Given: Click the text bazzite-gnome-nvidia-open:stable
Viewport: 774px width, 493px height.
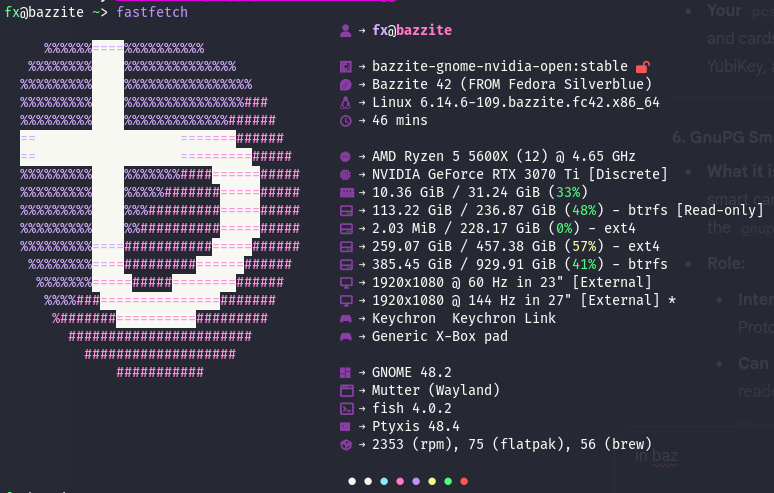Looking at the screenshot, I should pos(500,67).
